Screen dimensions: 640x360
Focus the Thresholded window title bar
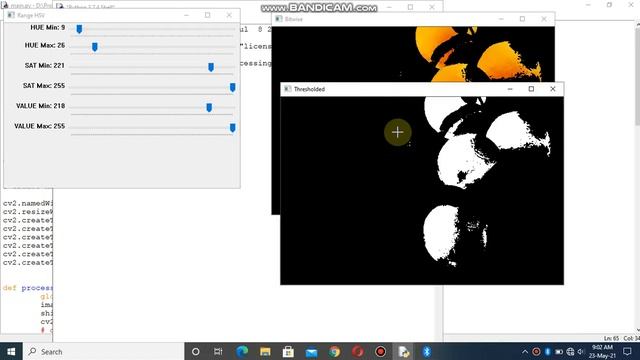coord(422,89)
